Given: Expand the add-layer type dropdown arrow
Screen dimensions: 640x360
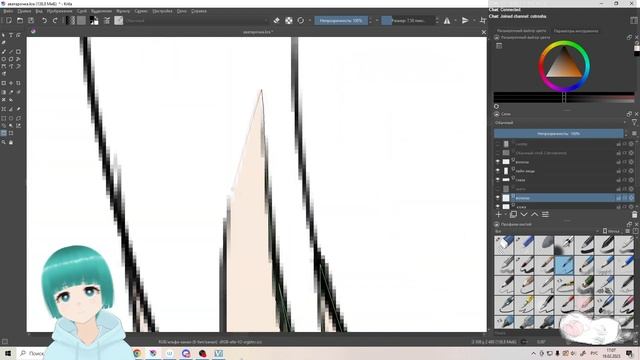Looking at the screenshot, I should pos(505,214).
